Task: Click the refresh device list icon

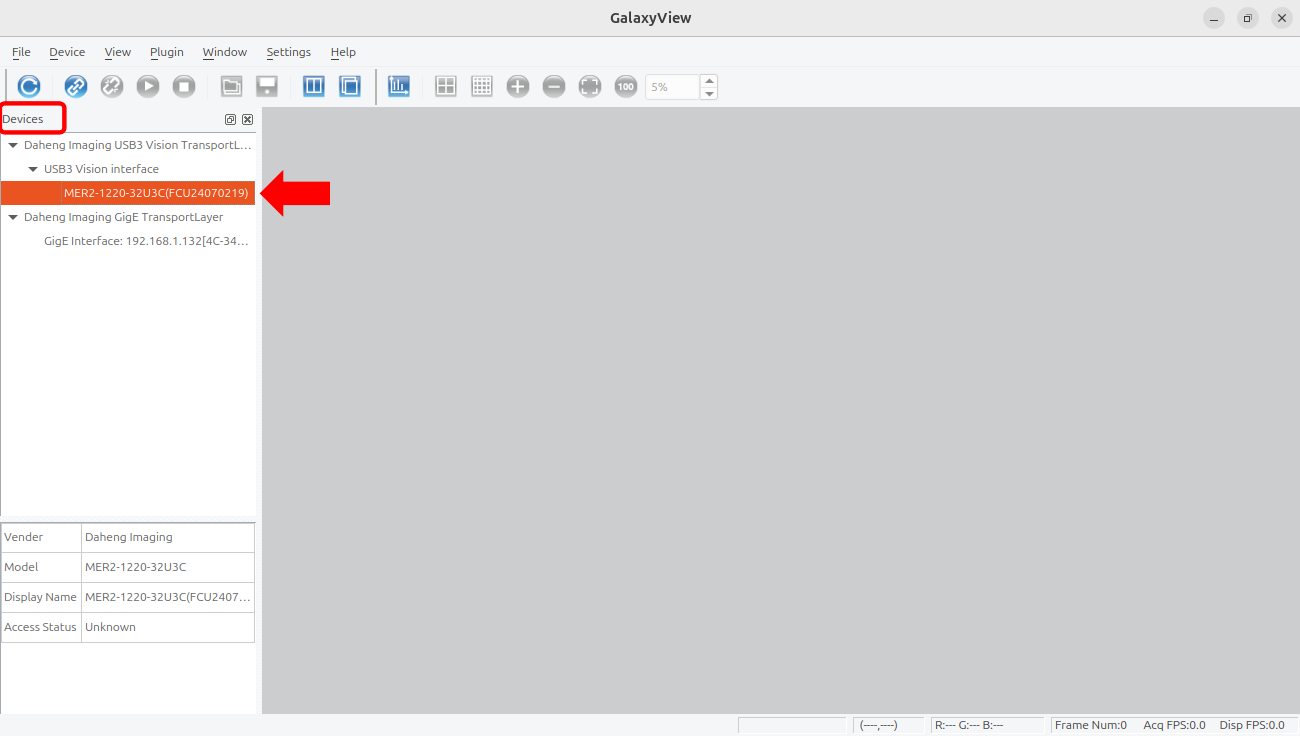Action: pyautogui.click(x=29, y=87)
